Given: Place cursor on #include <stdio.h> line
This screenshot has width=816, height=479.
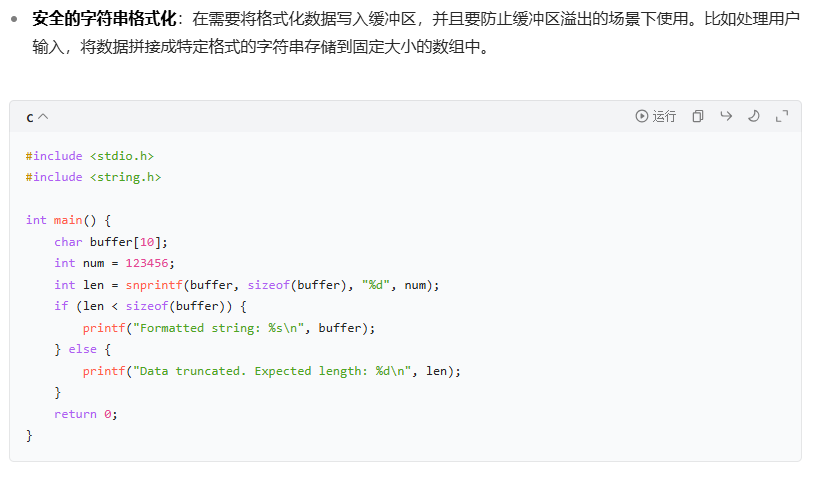Looking at the screenshot, I should point(90,156).
